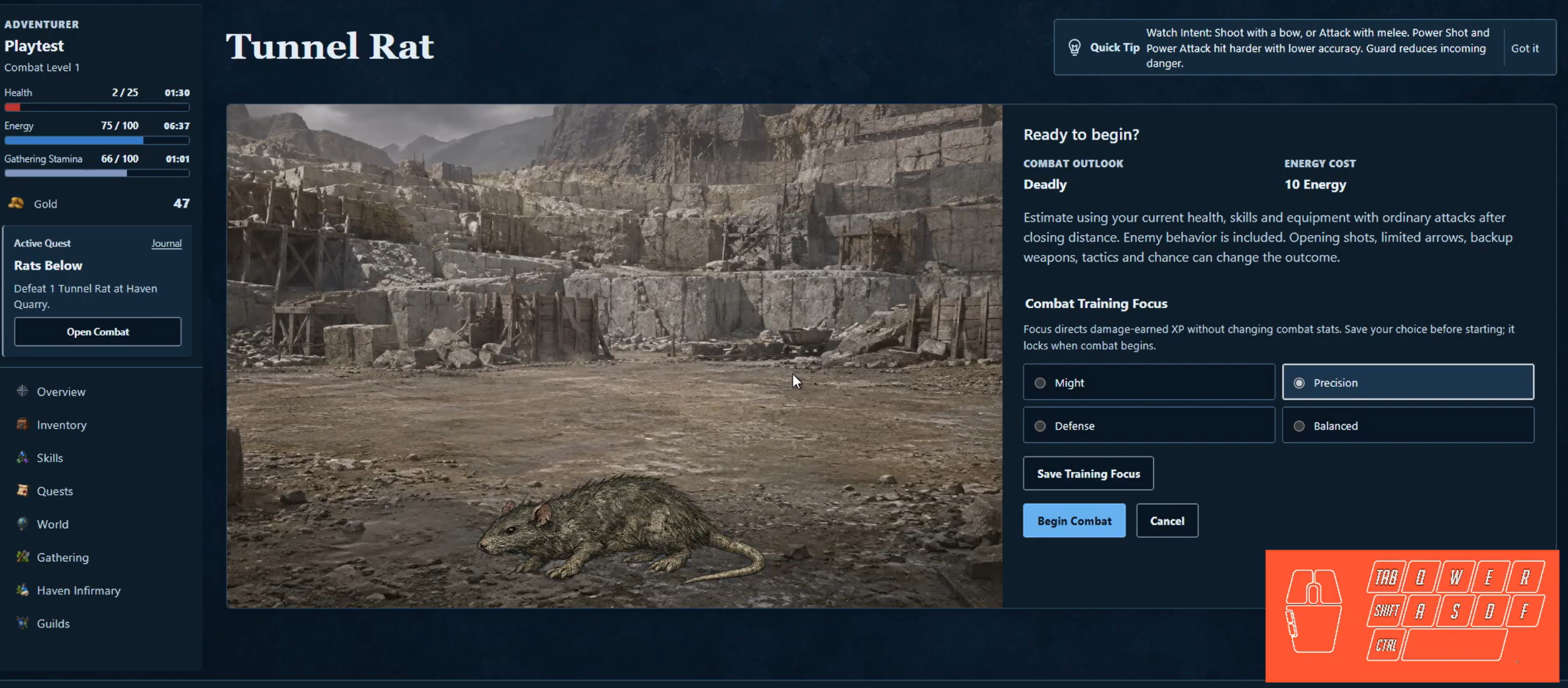Open Inventory via its chest icon
Image resolution: width=1568 pixels, height=688 pixels.
coord(22,424)
